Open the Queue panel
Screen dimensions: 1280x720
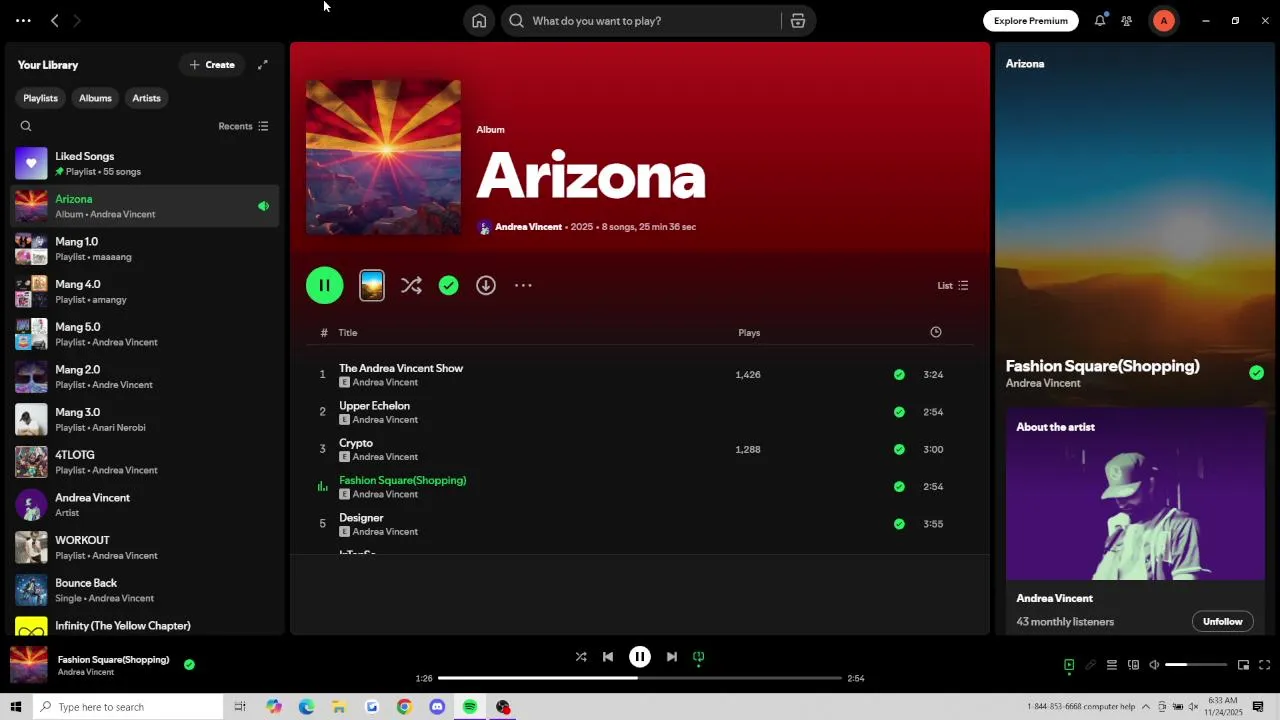click(1111, 665)
